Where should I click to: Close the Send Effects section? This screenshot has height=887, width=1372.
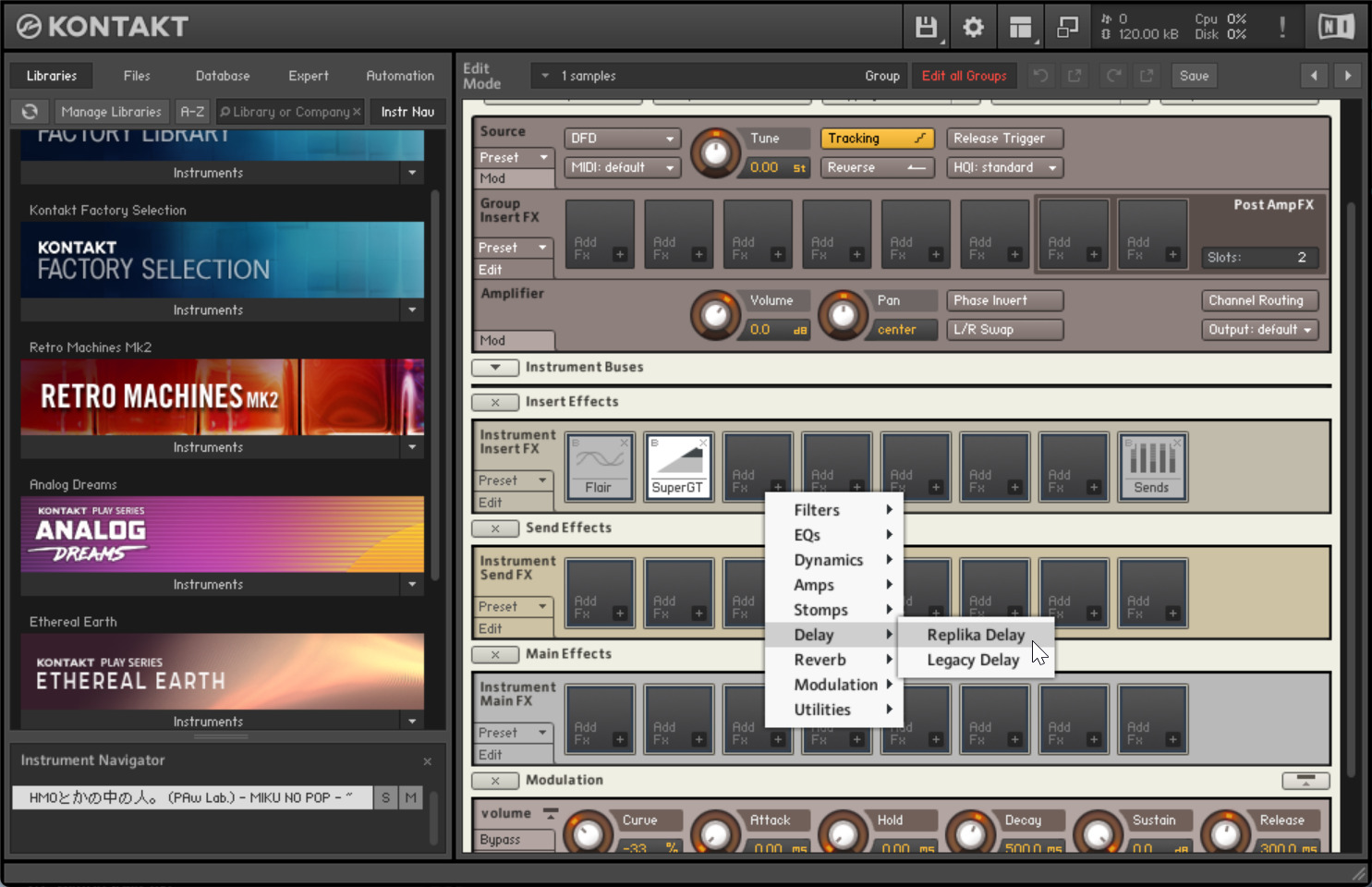coord(495,529)
